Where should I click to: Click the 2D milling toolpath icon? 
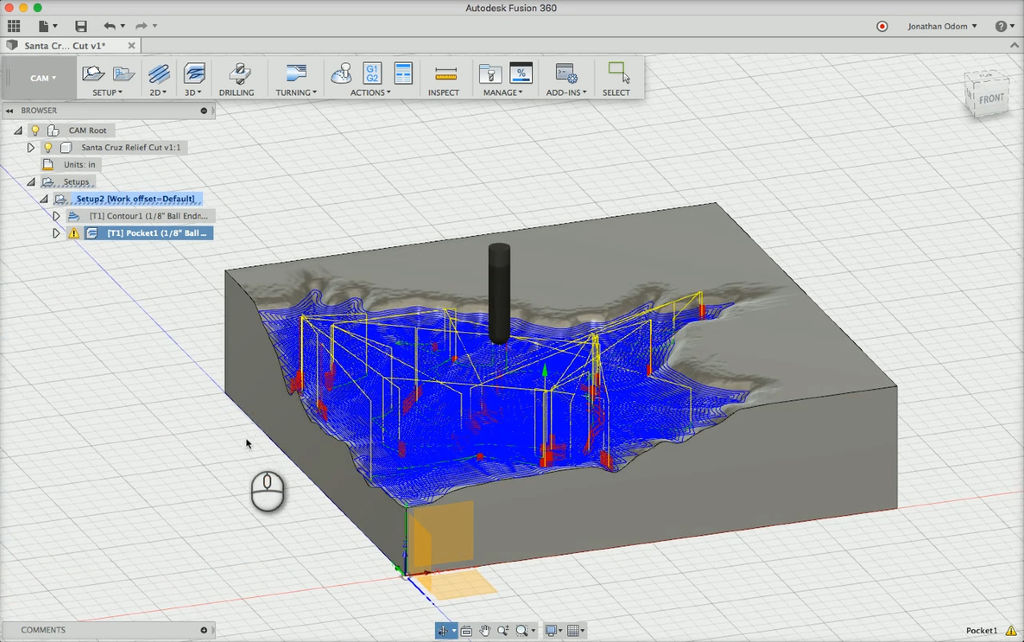click(158, 73)
